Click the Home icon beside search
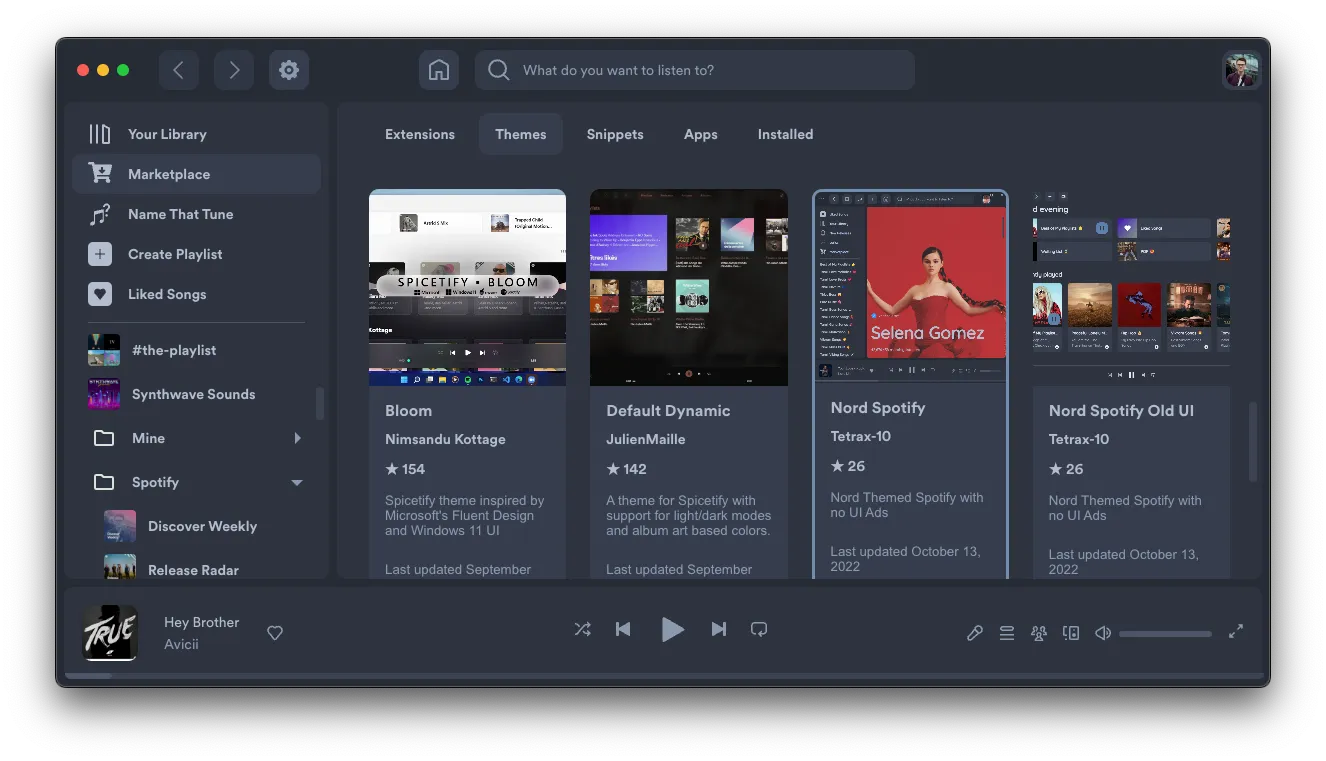 click(439, 70)
